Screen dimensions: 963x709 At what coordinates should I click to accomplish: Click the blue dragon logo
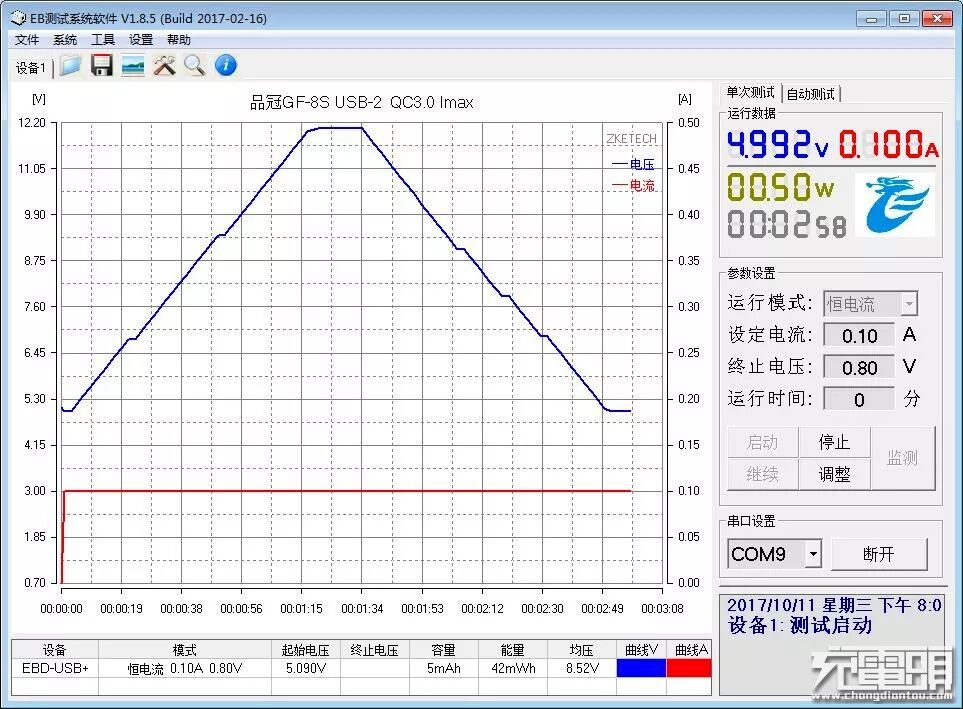895,204
